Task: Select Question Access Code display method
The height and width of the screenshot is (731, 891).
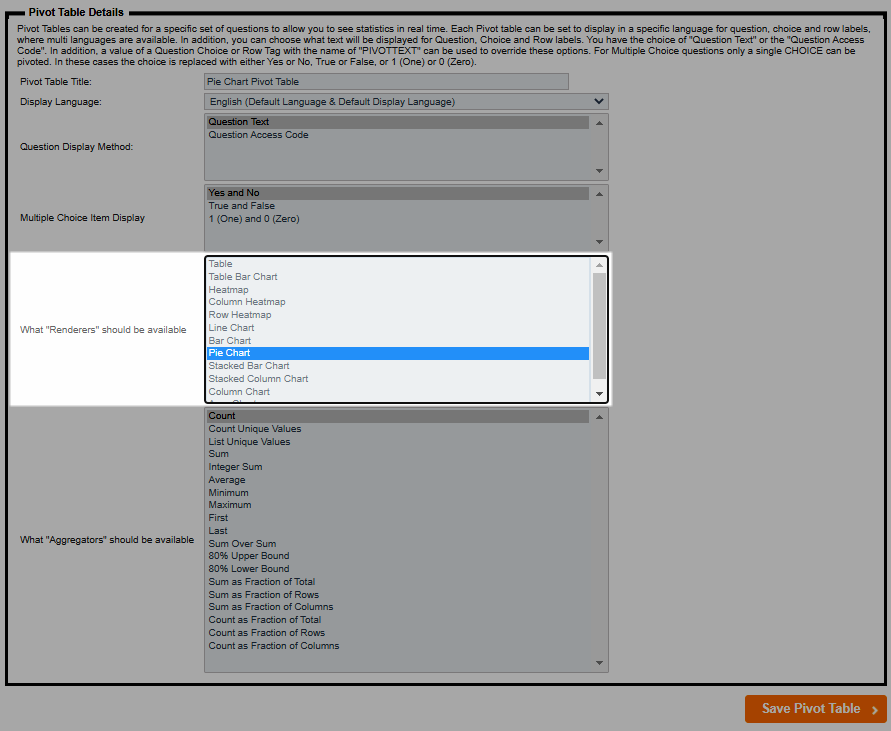Action: point(258,135)
